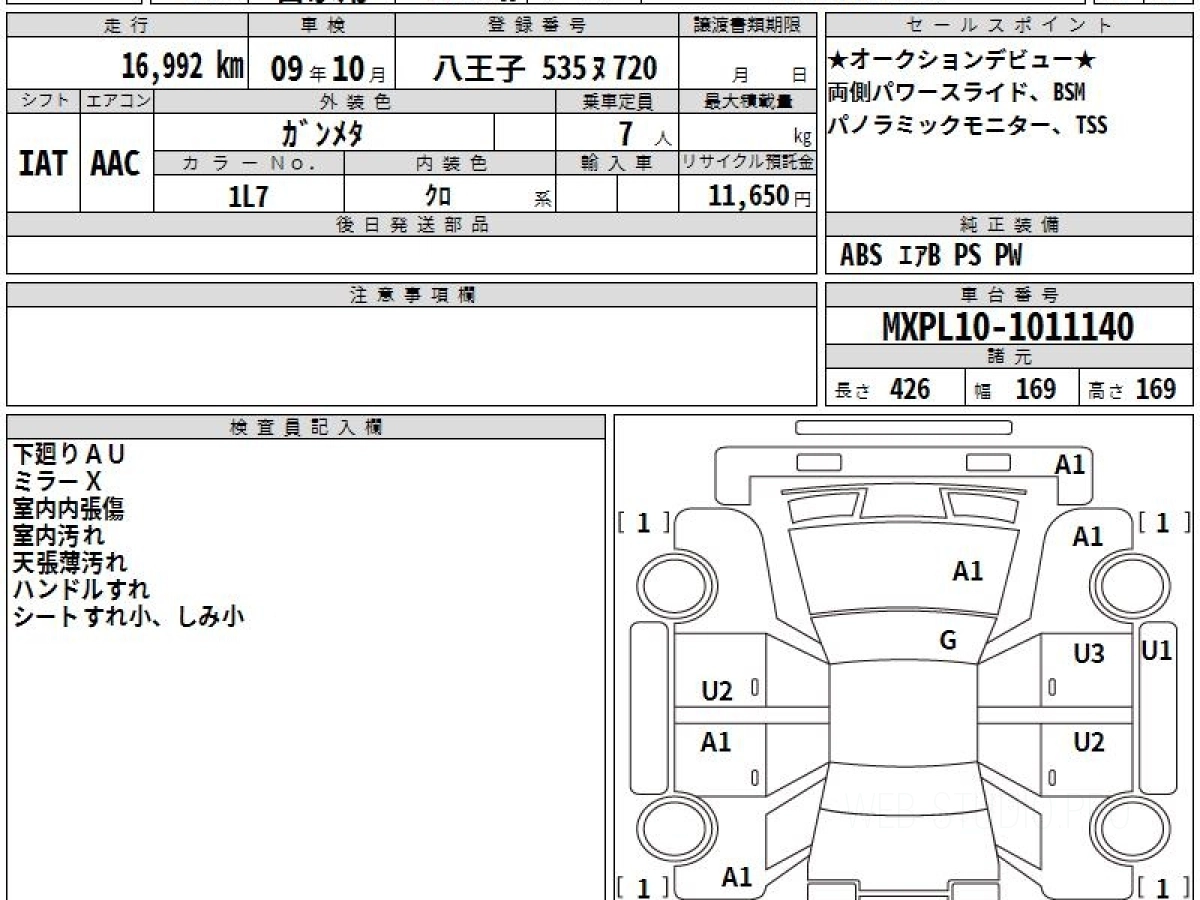Image resolution: width=1200 pixels, height=900 pixels.
Task: Select the U1 damage mark on diagram
Action: 1157,651
